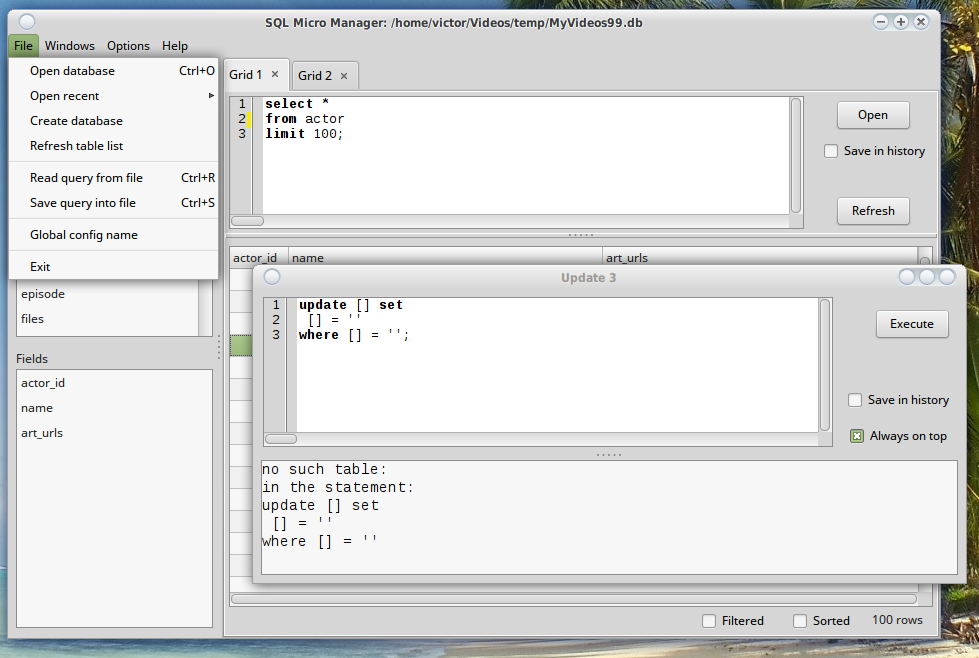Enable Save in history next to the Open button
The image size is (979, 658).
(x=831, y=151)
